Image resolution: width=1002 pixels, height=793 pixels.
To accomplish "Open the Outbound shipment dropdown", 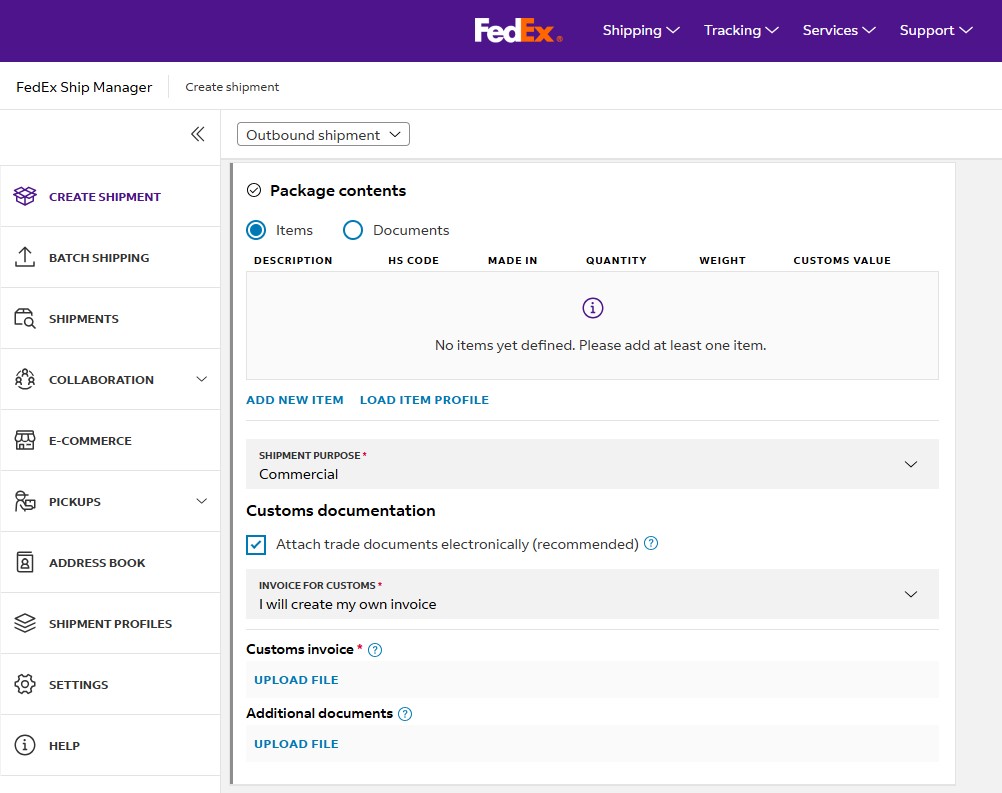I will point(323,134).
